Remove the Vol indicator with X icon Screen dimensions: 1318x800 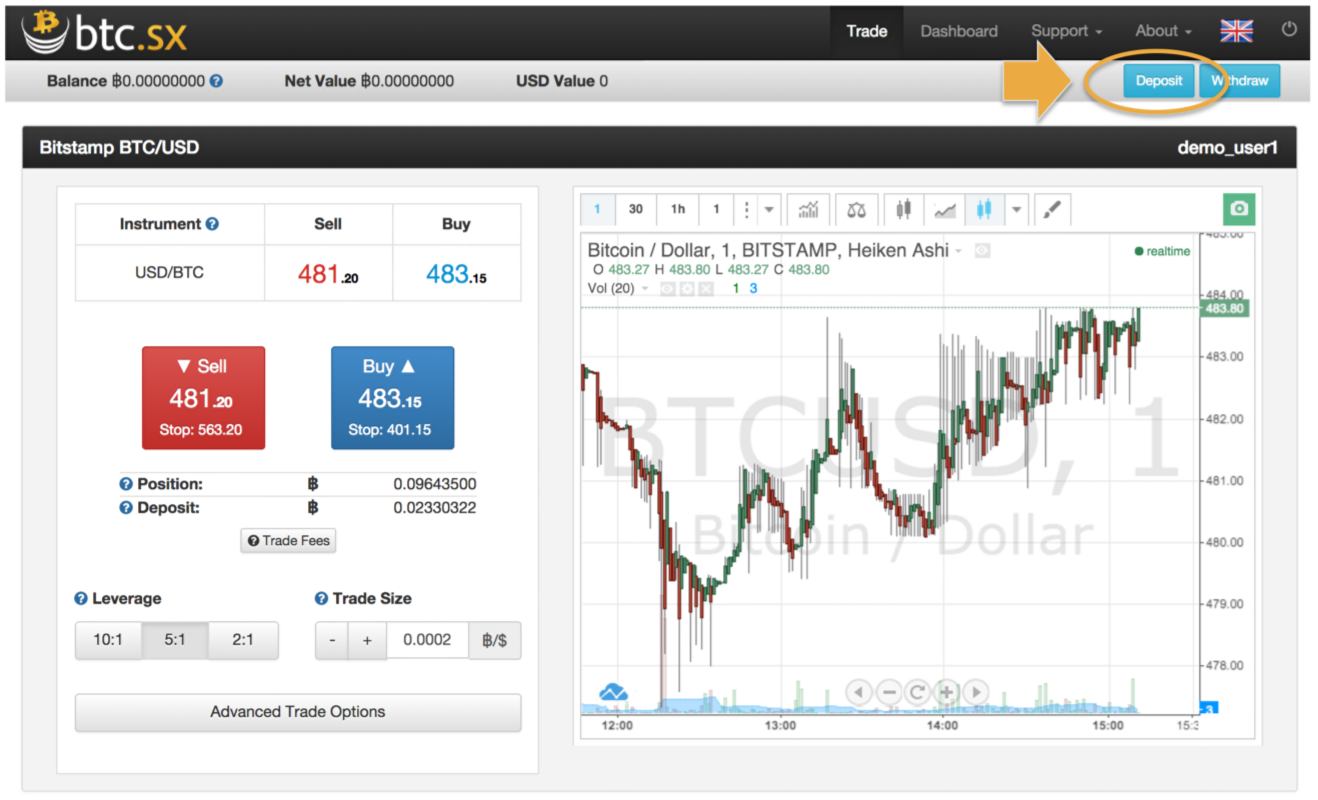click(705, 288)
